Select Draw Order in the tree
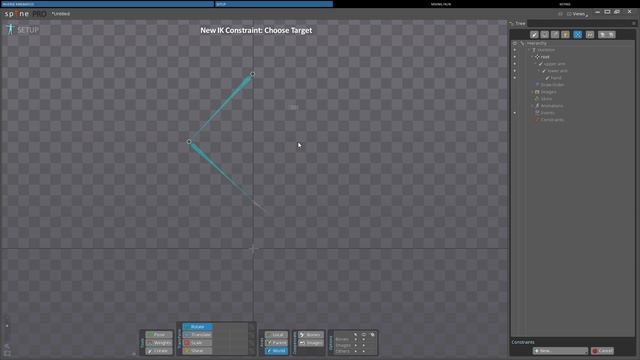The width and height of the screenshot is (640, 360). click(552, 84)
